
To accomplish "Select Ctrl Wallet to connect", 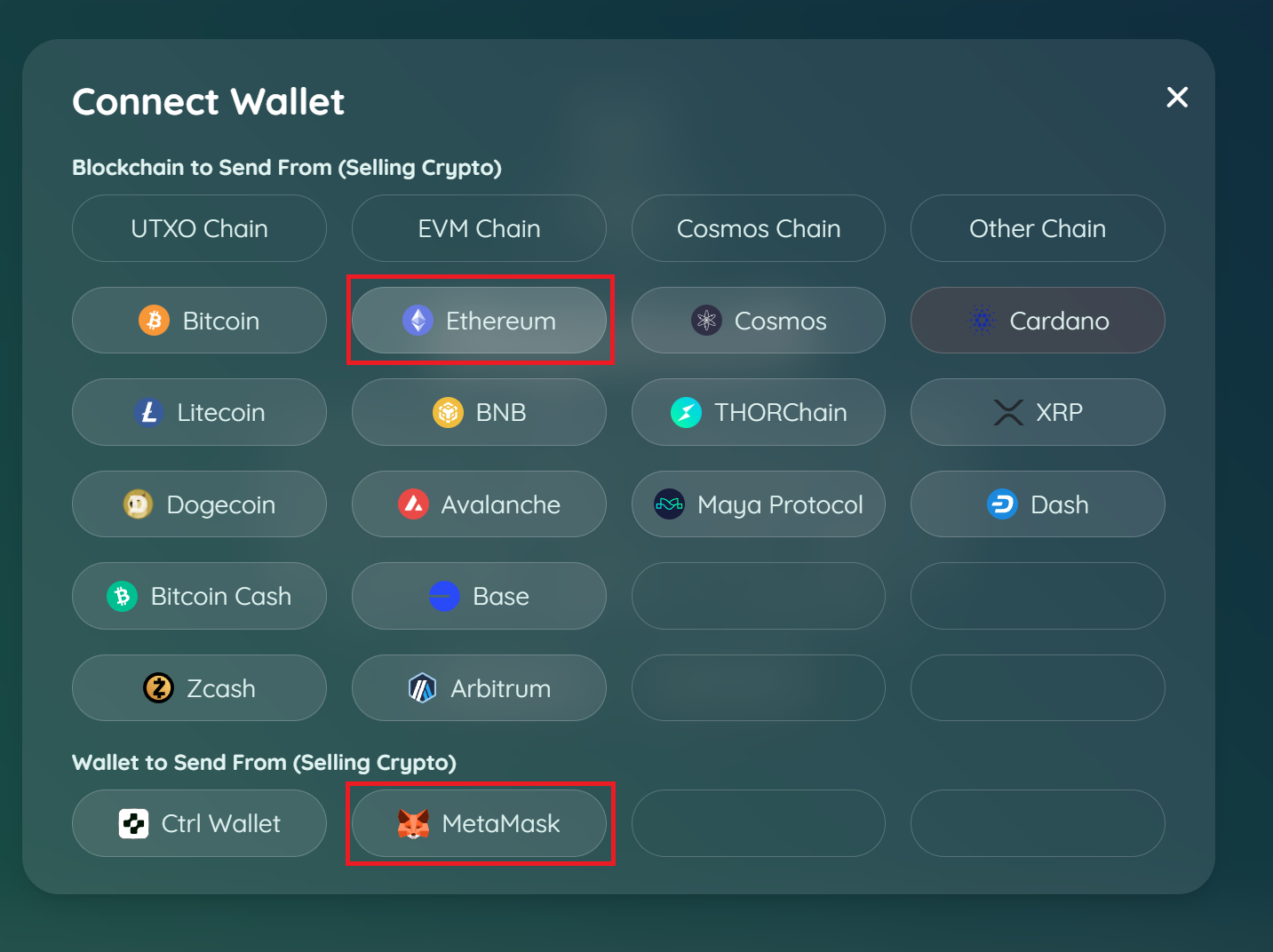I will pyautogui.click(x=199, y=824).
